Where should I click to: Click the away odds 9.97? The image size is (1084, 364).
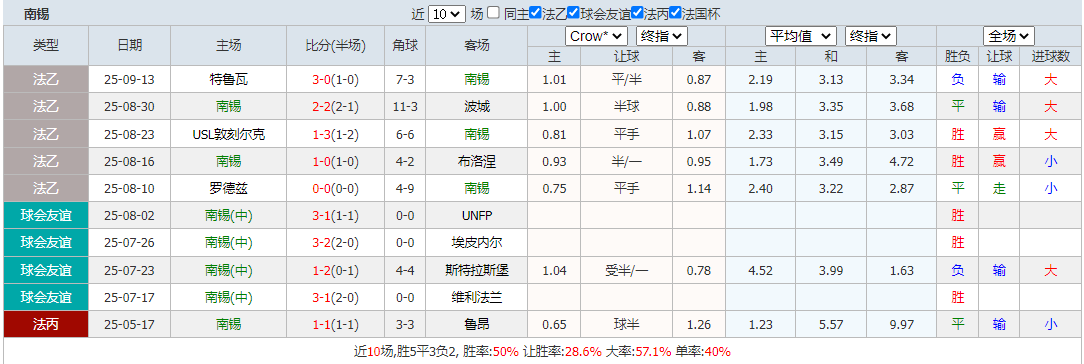click(901, 324)
